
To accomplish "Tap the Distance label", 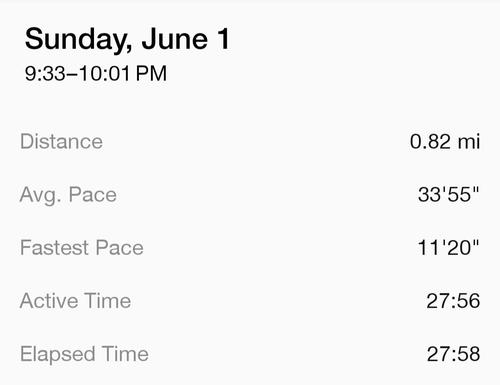I will point(61,141).
